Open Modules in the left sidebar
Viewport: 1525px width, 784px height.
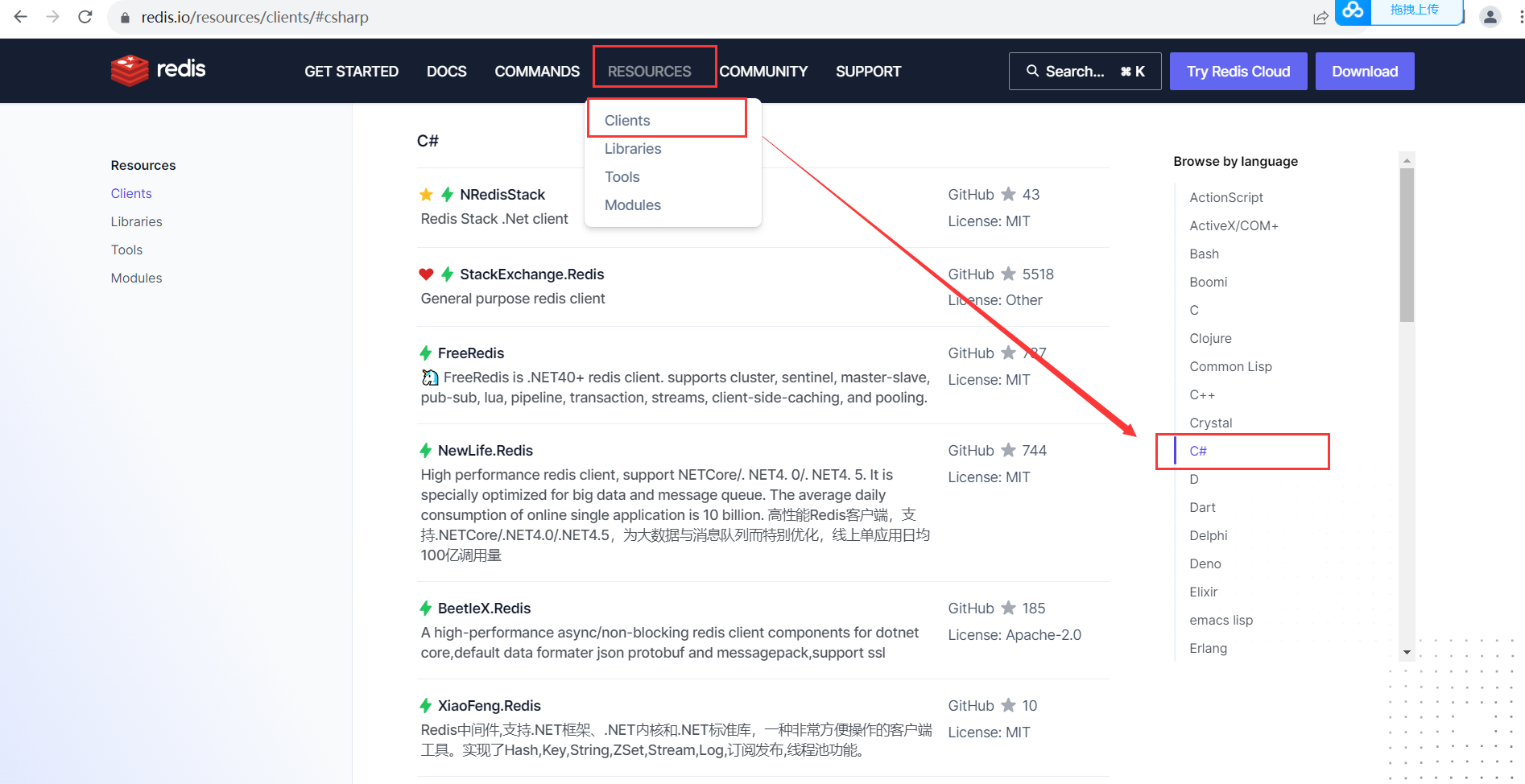[x=137, y=278]
